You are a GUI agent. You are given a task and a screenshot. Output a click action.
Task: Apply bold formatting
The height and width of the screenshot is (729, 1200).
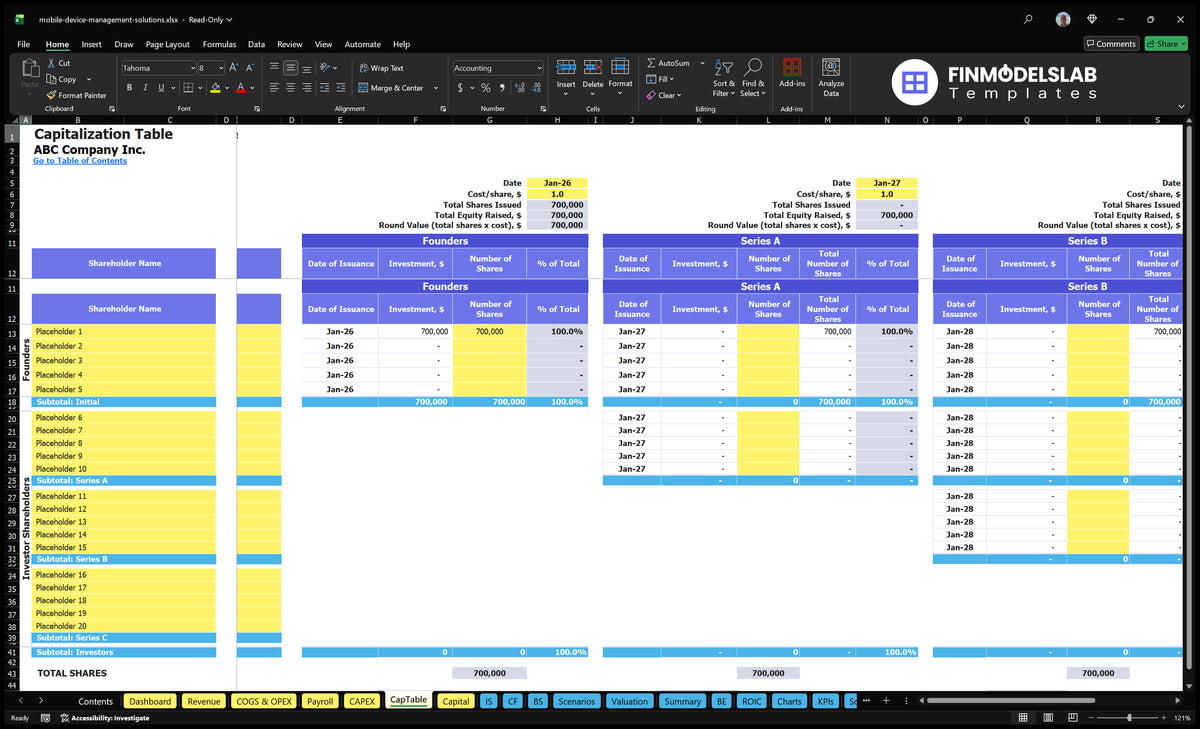[x=129, y=88]
